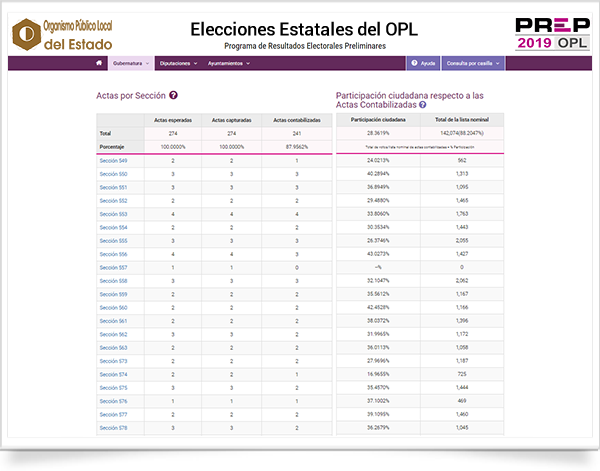Click the Actas esperadas column header
Image resolution: width=600 pixels, height=471 pixels.
point(173,120)
